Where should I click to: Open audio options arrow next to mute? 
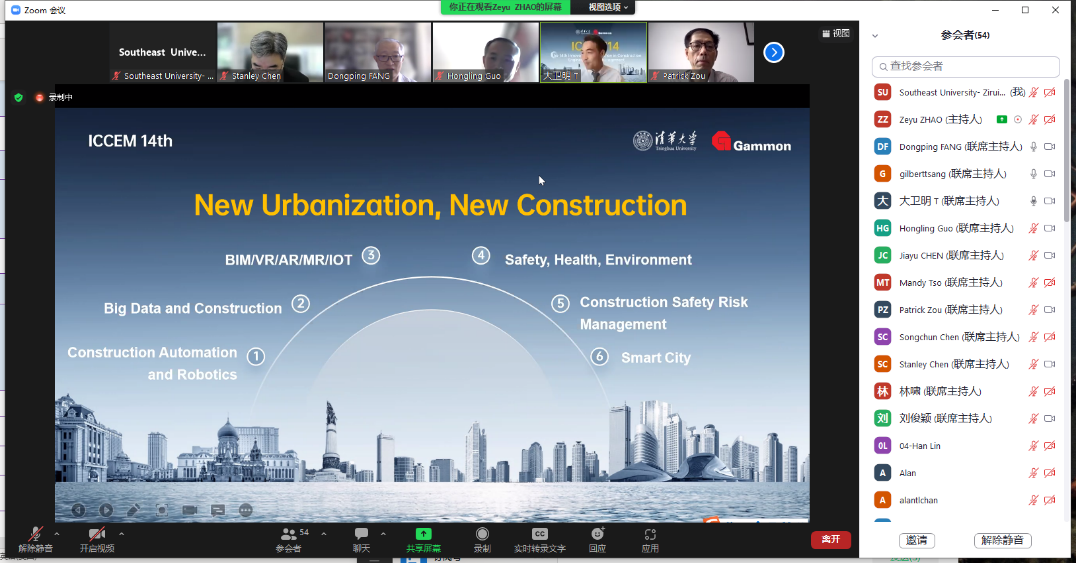point(57,533)
